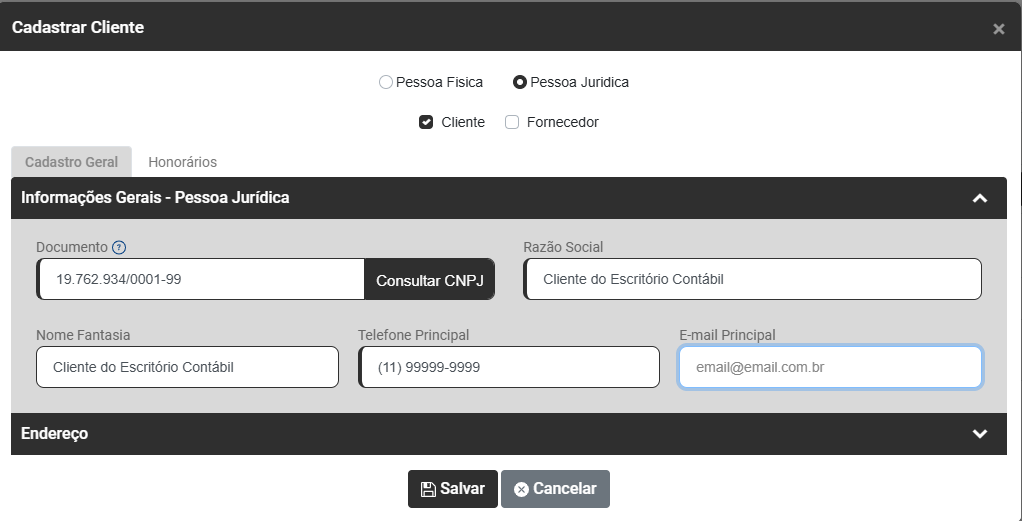The height and width of the screenshot is (521, 1022).
Task: Collapse the Informações Gerais section chevron
Action: pos(980,198)
